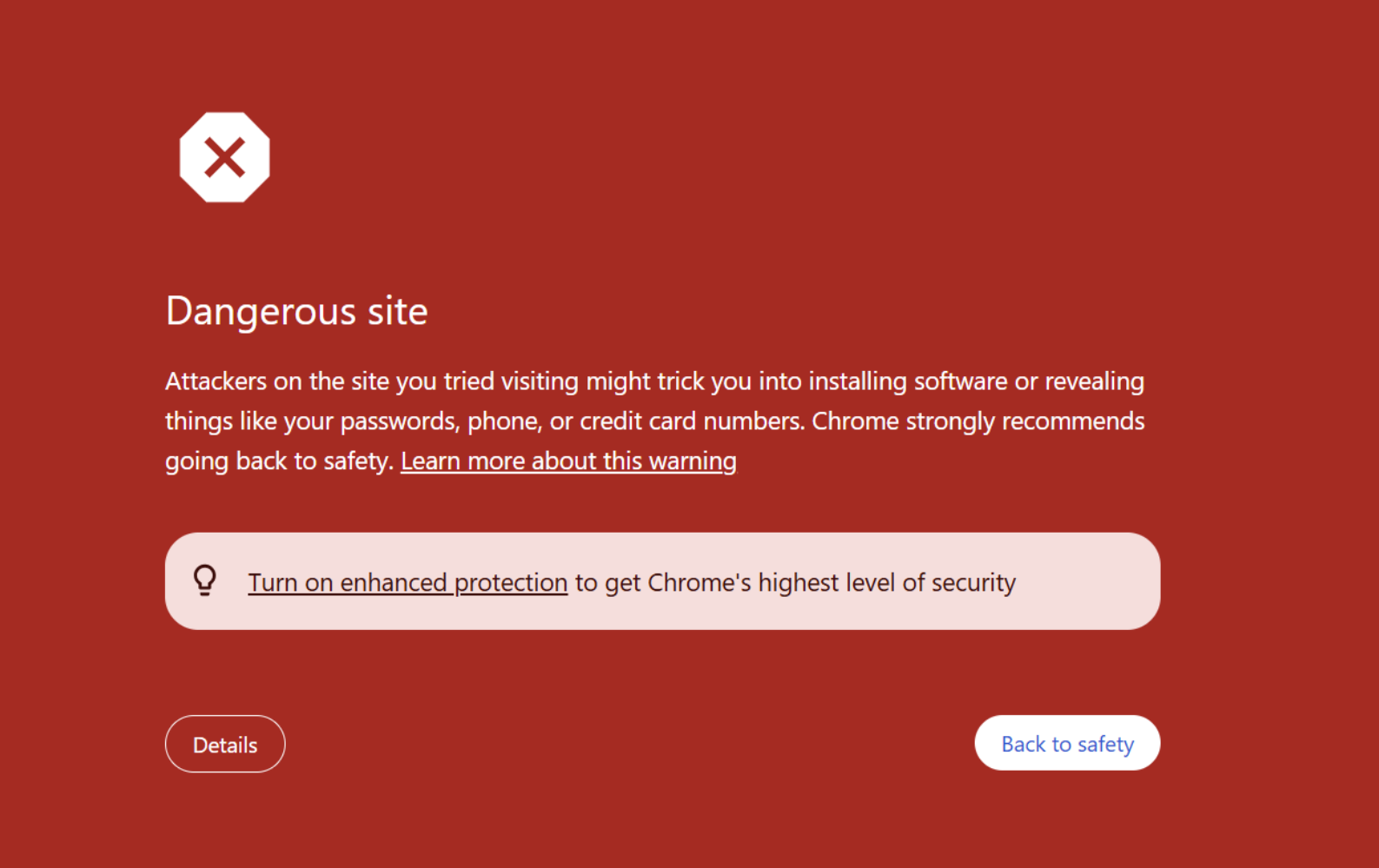Click the X symbol inside the octagon icon
The height and width of the screenshot is (868, 1379).
click(x=224, y=157)
